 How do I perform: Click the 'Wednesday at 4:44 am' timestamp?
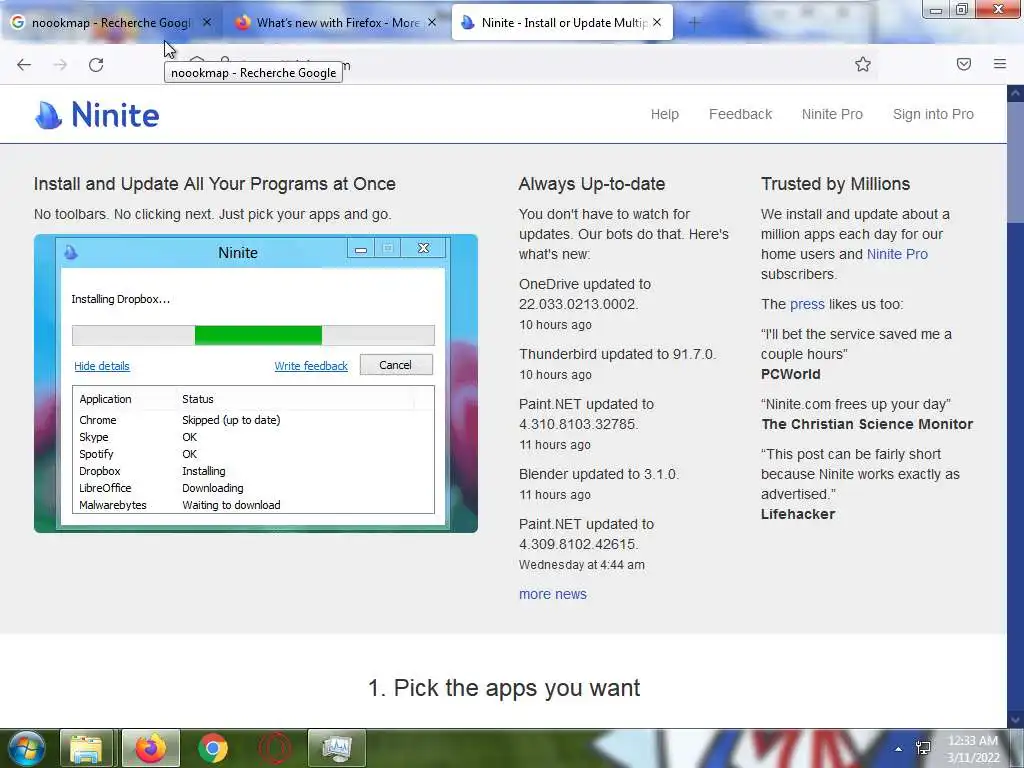[581, 565]
